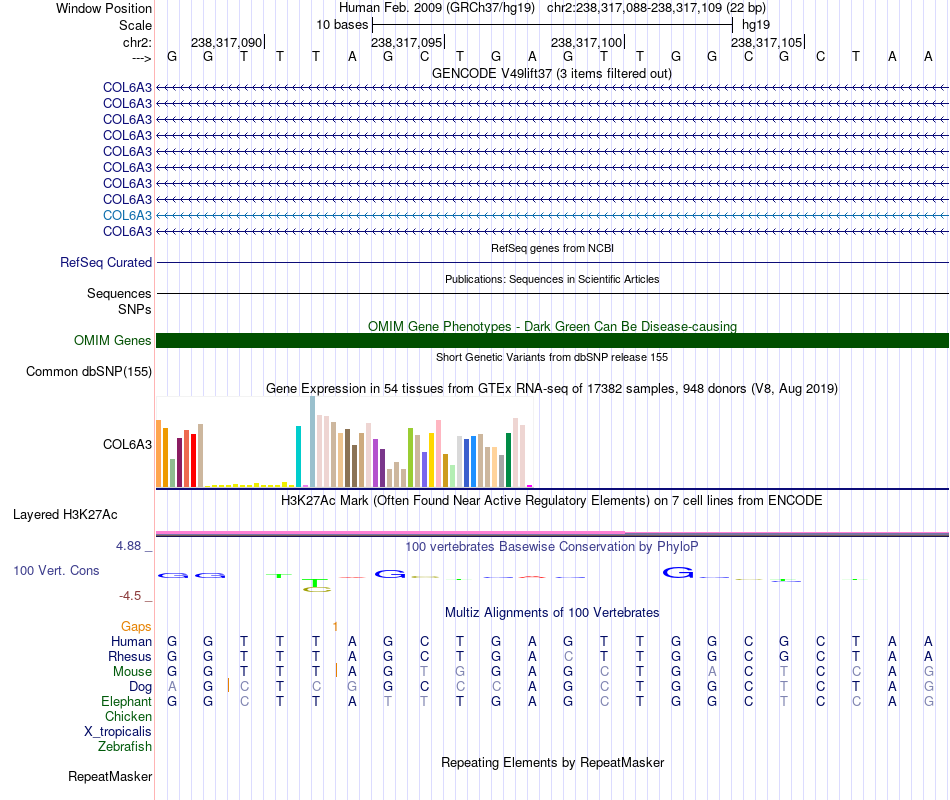This screenshot has width=950, height=800.
Task: Open Publications: Sequences in Scientific Articles title
Action: (x=552, y=279)
